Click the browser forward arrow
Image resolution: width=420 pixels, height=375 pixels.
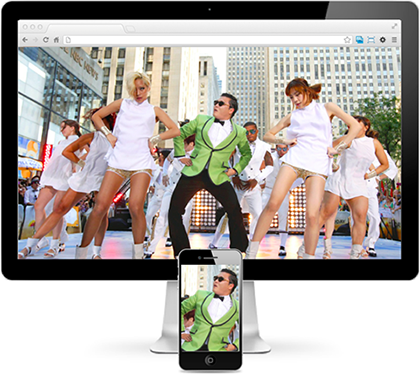point(35,40)
